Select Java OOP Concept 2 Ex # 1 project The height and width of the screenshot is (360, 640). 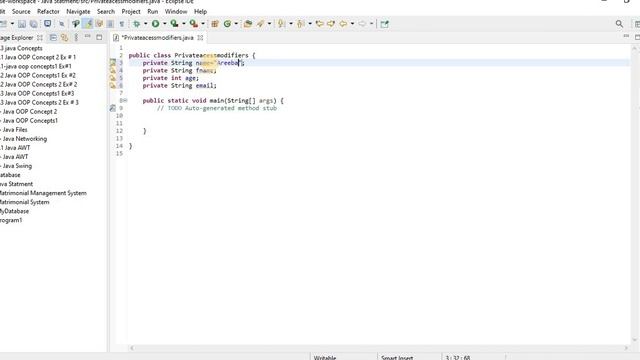pos(38,57)
